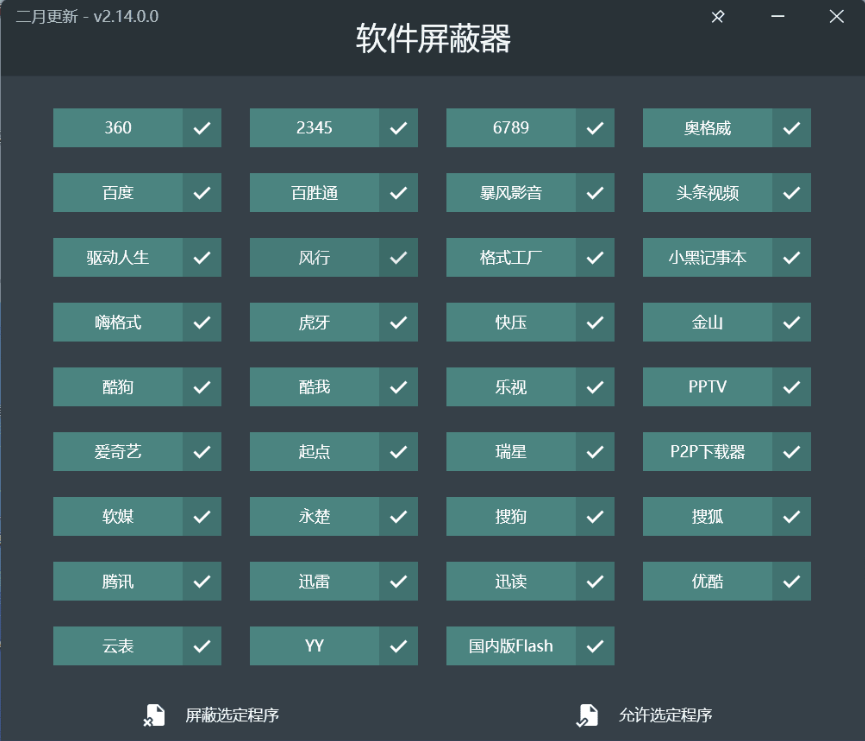This screenshot has height=741, width=865.
Task: Click the pin window icon
Action: (717, 17)
